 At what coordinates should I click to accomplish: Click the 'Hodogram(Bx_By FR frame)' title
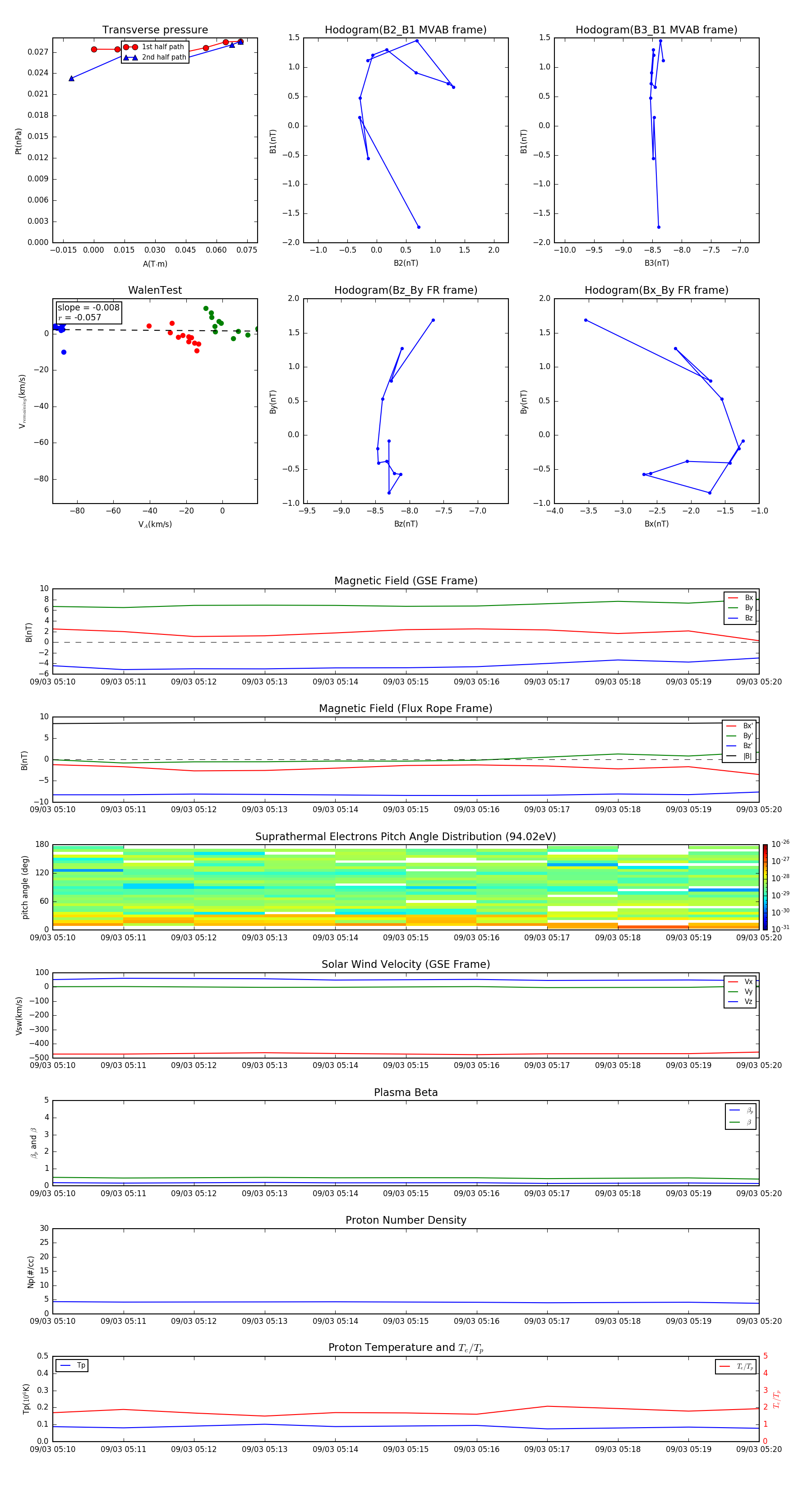656,290
